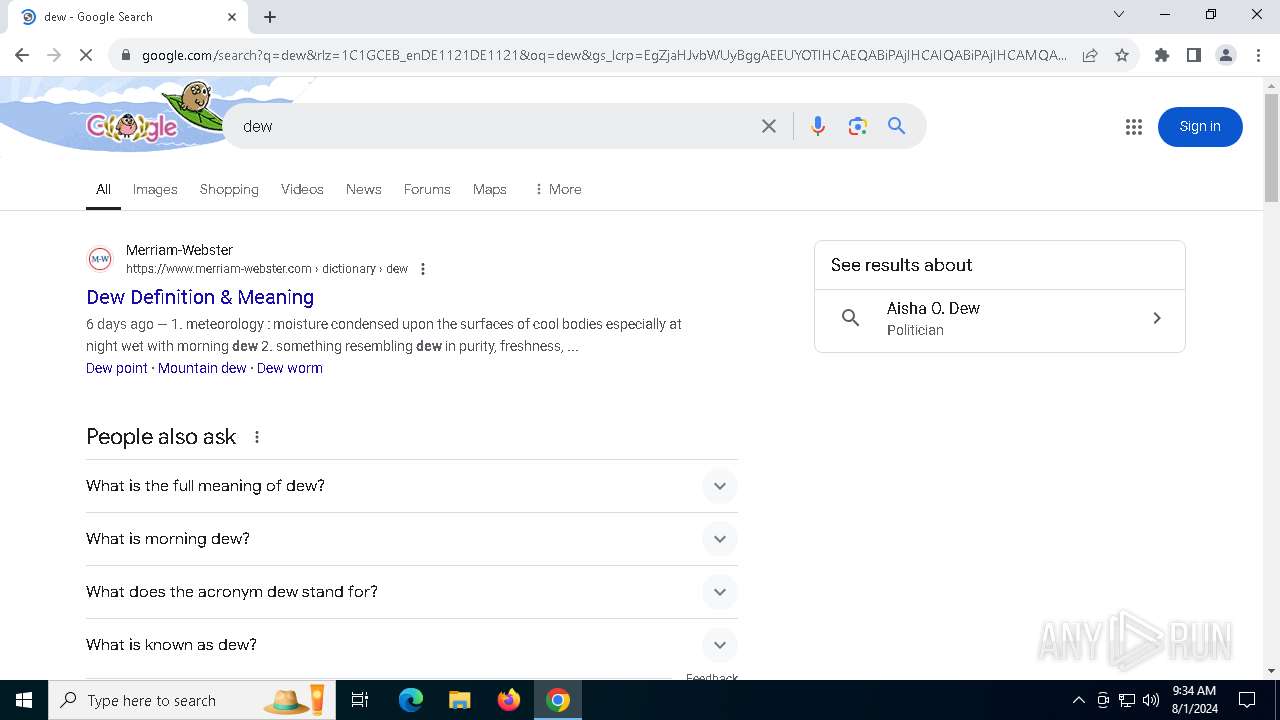Open the More search filters dropdown
Screen dimensions: 1280x720
point(558,189)
